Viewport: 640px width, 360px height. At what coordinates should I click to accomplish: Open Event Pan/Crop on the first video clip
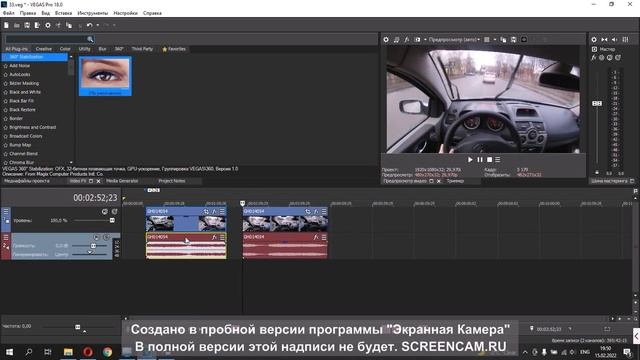point(206,211)
